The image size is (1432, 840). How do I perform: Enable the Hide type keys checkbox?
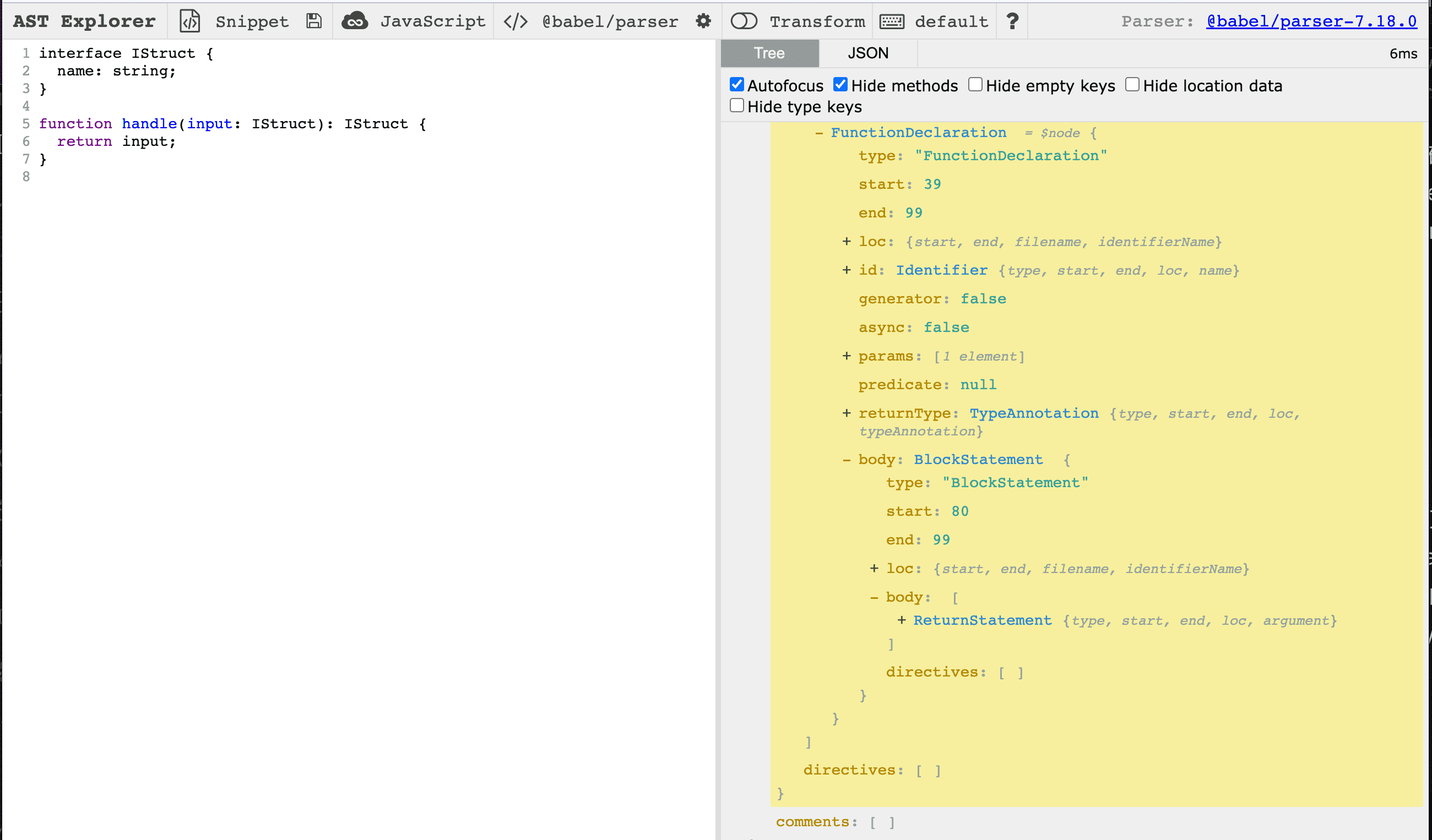click(737, 106)
